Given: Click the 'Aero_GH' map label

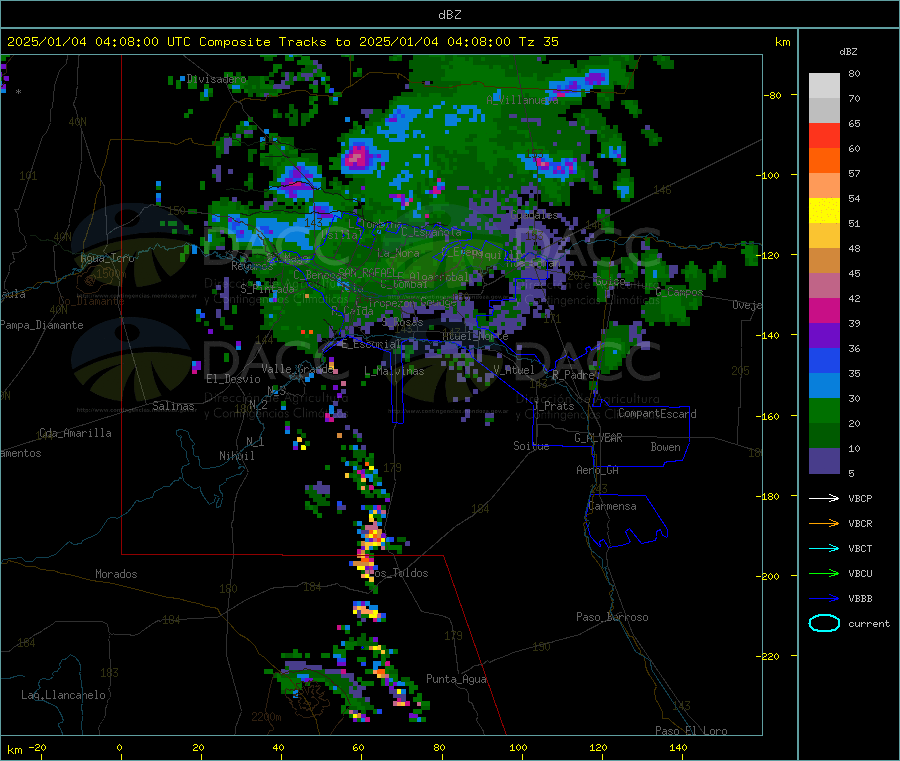Looking at the screenshot, I should [x=598, y=470].
